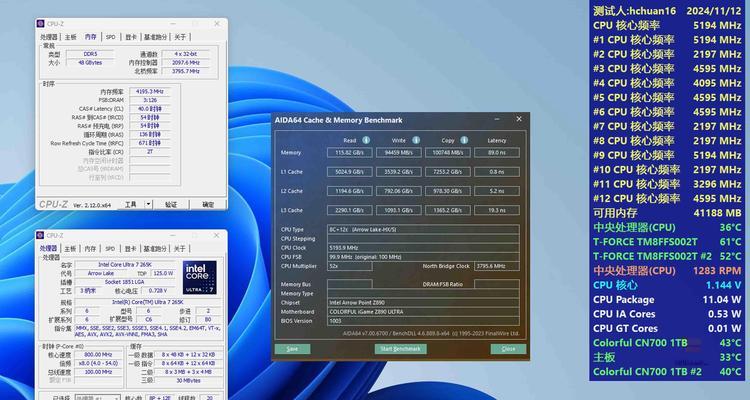750x400 pixels.
Task: Click the L3 Cache Latency value 19.3 ns
Action: [497, 210]
